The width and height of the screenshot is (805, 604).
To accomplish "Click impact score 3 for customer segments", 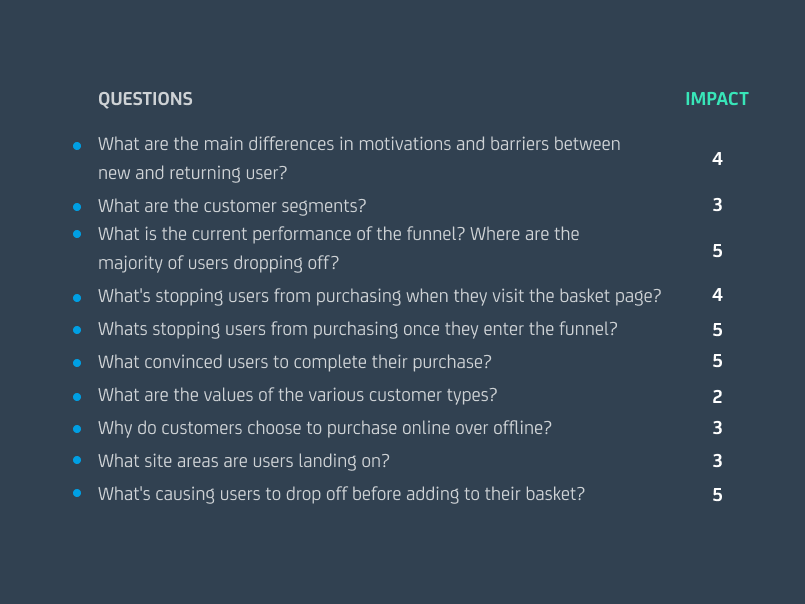I will tap(717, 206).
